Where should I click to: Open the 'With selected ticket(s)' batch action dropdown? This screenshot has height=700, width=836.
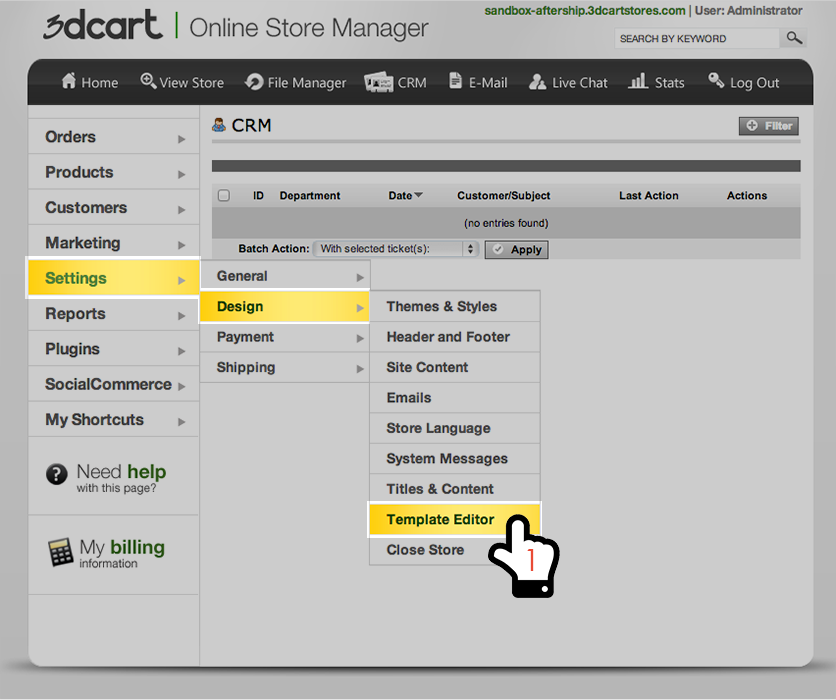click(394, 249)
